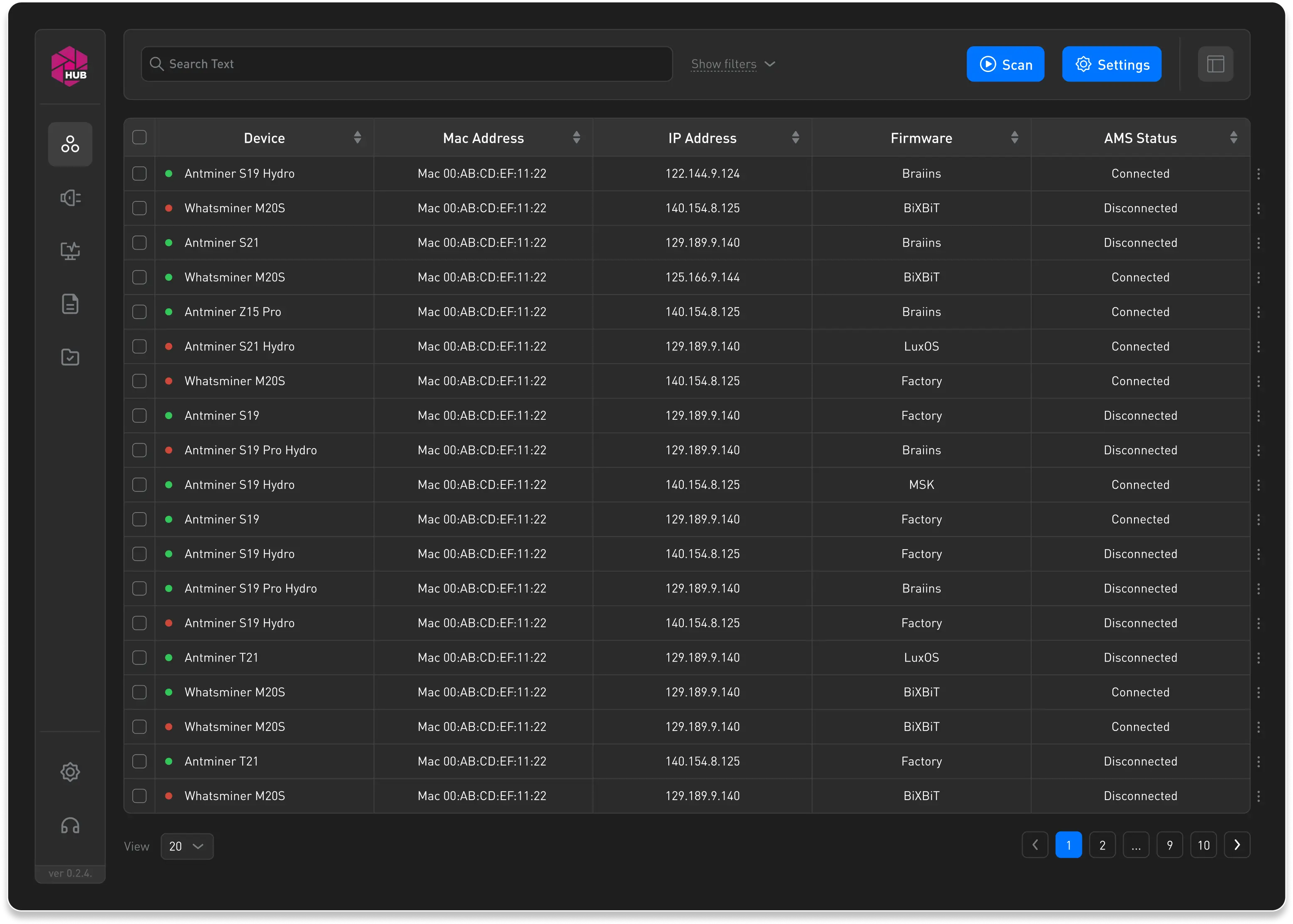This screenshot has width=1293, height=924.
Task: Open row actions menu for Whatsminer M20S first row
Action: (1258, 208)
